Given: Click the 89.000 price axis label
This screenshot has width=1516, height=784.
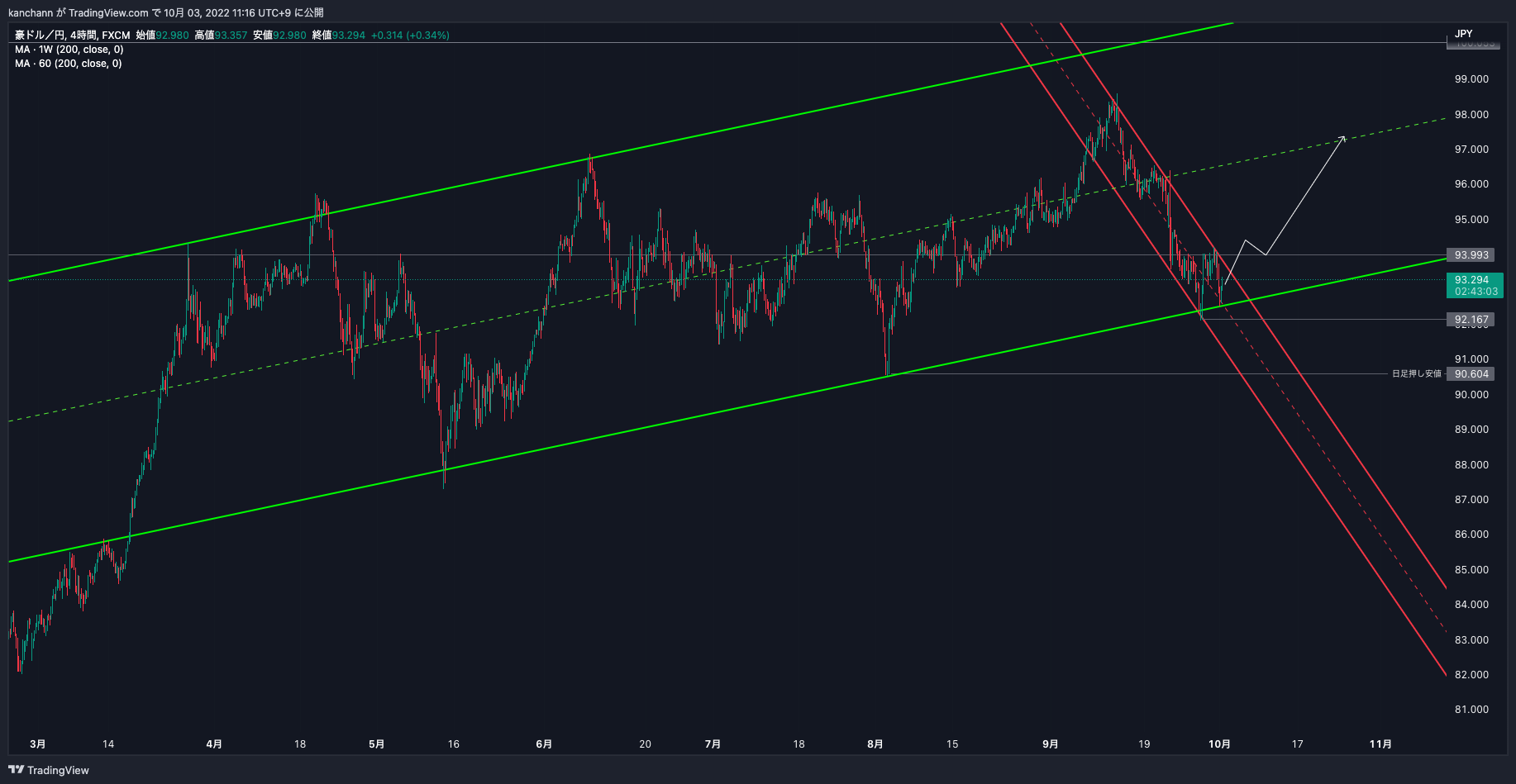Looking at the screenshot, I should point(1471,430).
